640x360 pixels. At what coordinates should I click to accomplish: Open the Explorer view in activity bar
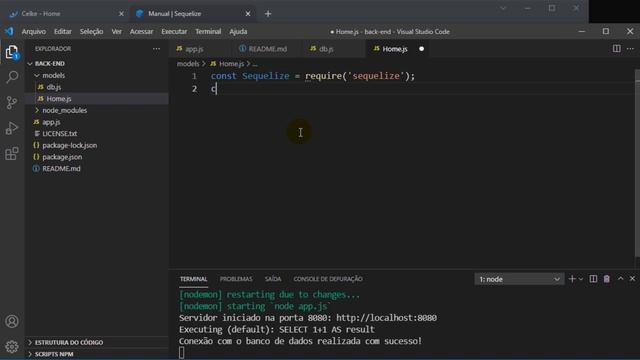tap(12, 52)
